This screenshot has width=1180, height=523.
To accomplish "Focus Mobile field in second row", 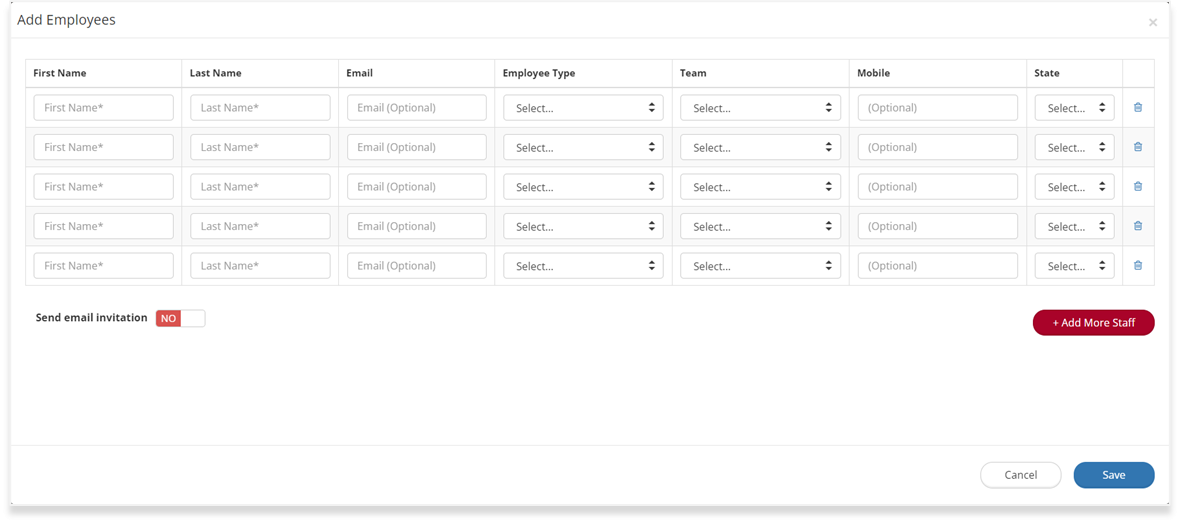I will click(938, 147).
